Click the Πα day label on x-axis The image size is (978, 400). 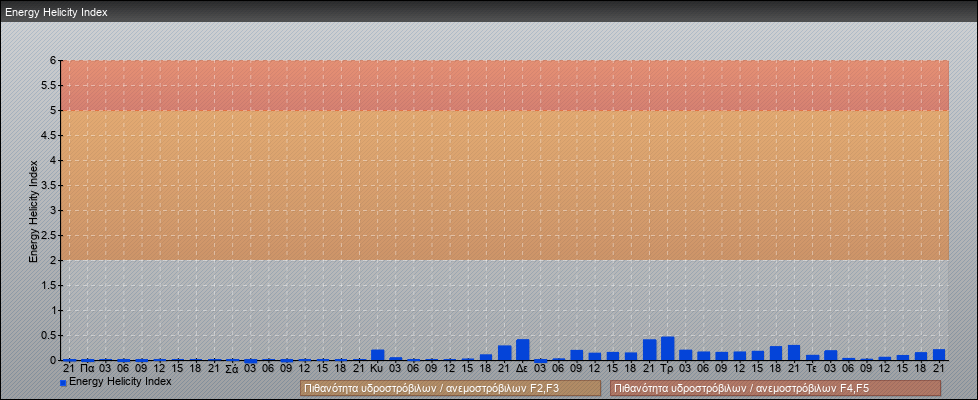[87, 369]
